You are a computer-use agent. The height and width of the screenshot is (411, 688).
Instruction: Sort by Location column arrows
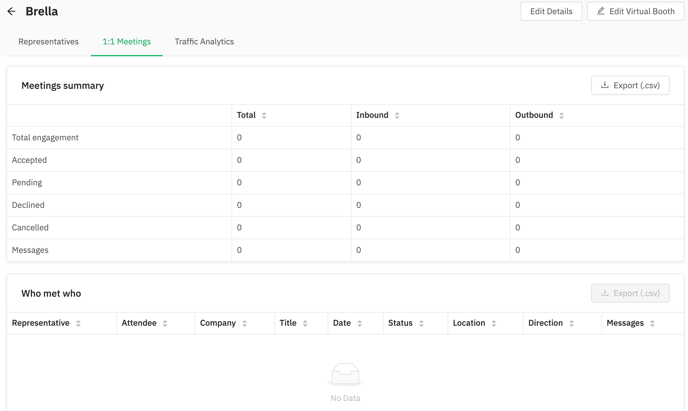coord(494,323)
